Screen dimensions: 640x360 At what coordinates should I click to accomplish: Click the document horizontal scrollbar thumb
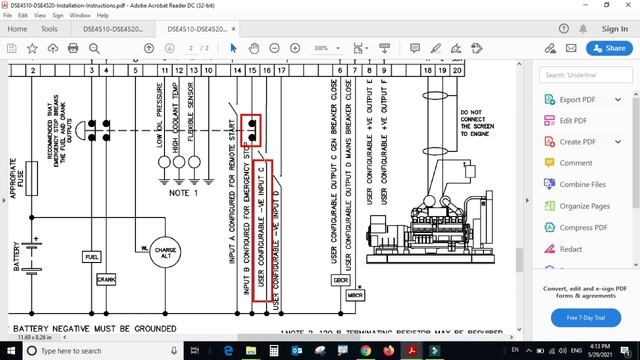[x=299, y=338]
